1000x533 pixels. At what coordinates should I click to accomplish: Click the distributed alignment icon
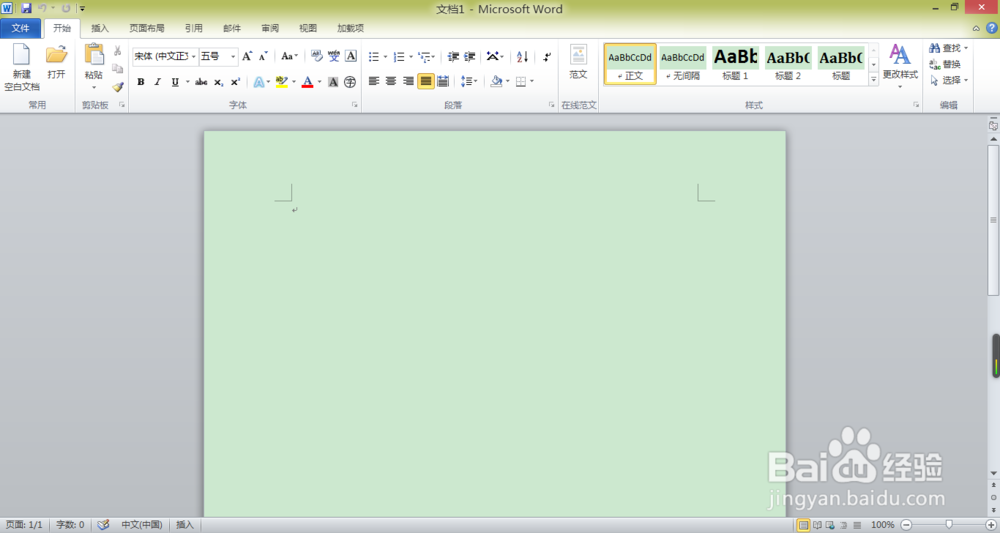(x=443, y=81)
